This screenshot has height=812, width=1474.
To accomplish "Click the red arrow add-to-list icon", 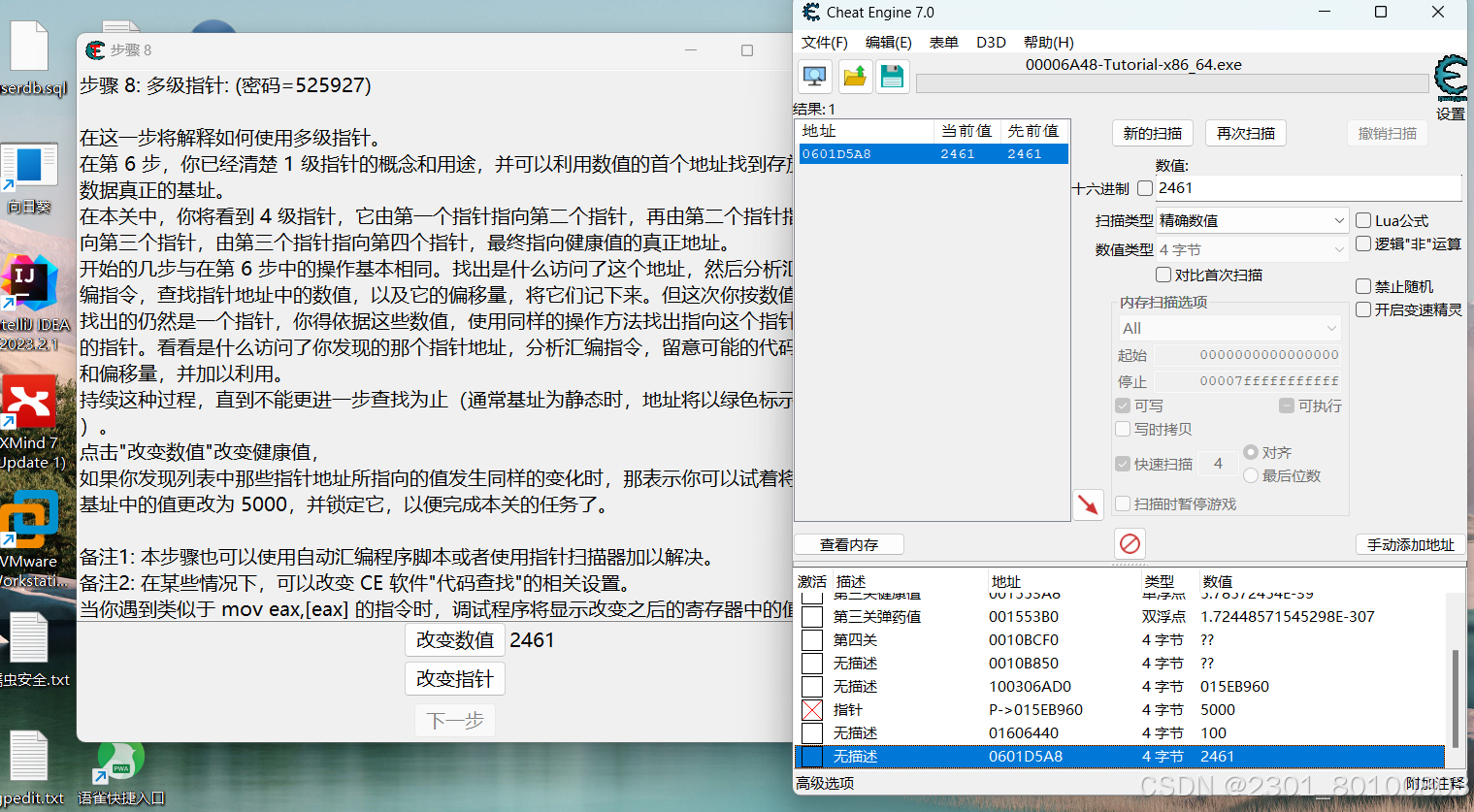I will coord(1088,503).
